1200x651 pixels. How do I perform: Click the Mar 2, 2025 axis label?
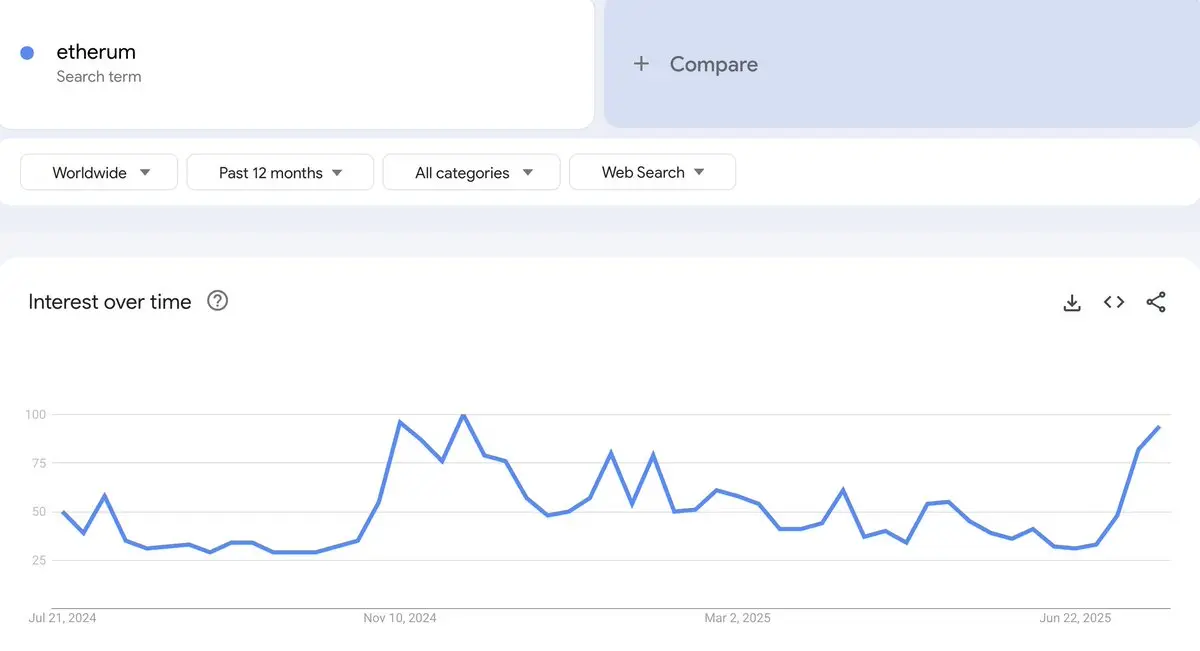tap(737, 618)
